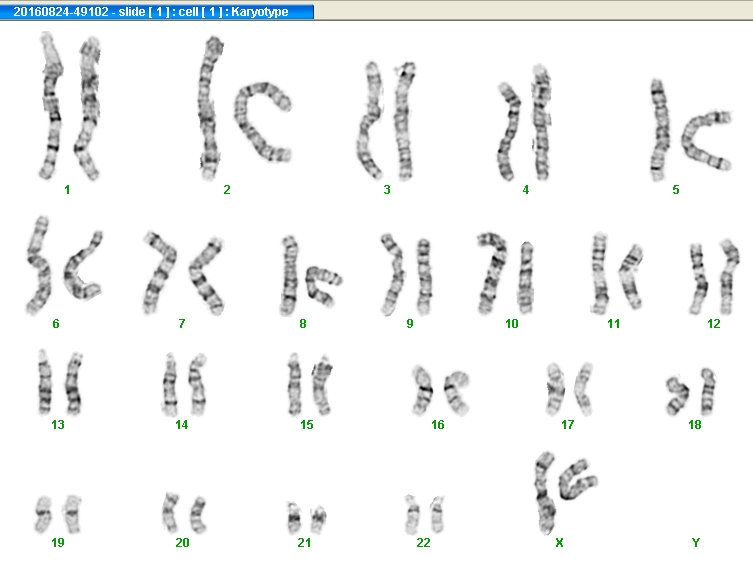
Task: Select the chromosome 8 pair image
Action: pos(311,276)
